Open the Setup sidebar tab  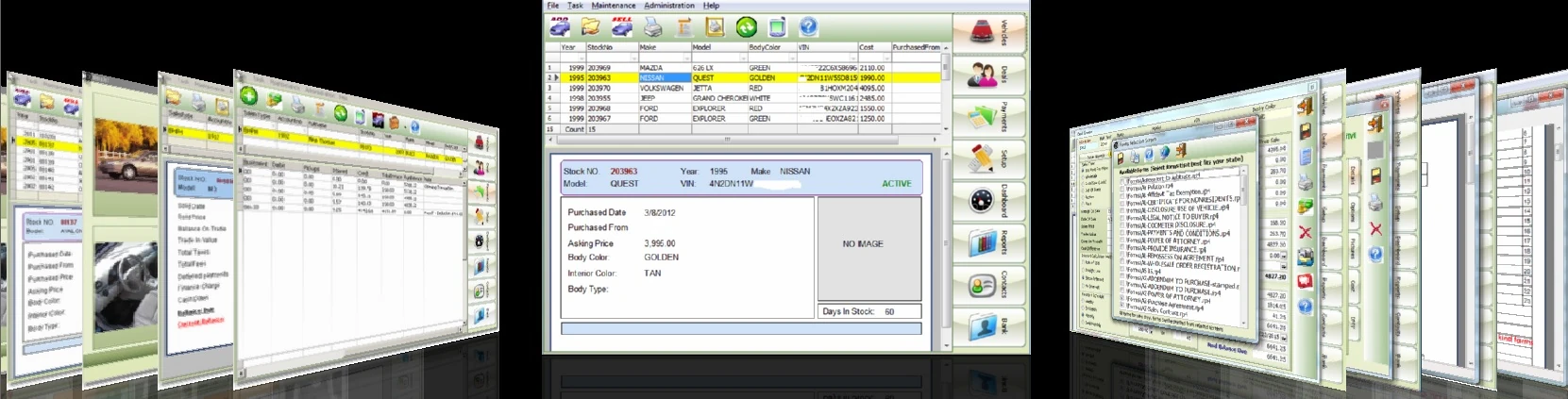pos(988,158)
